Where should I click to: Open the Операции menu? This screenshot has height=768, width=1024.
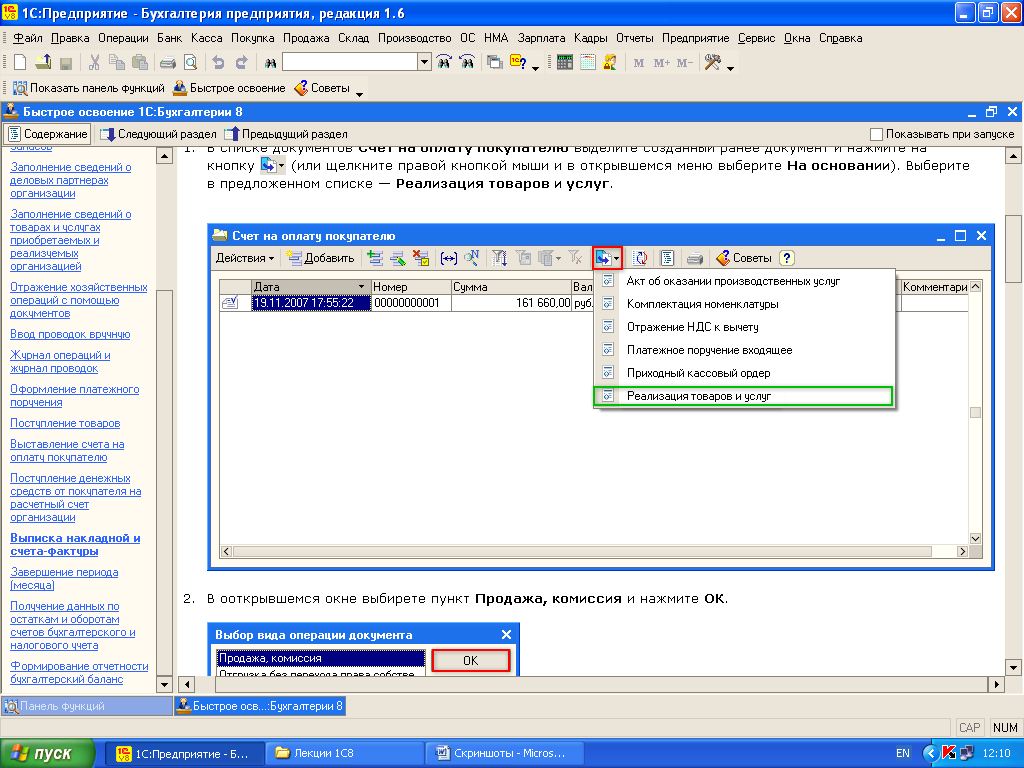(x=123, y=38)
